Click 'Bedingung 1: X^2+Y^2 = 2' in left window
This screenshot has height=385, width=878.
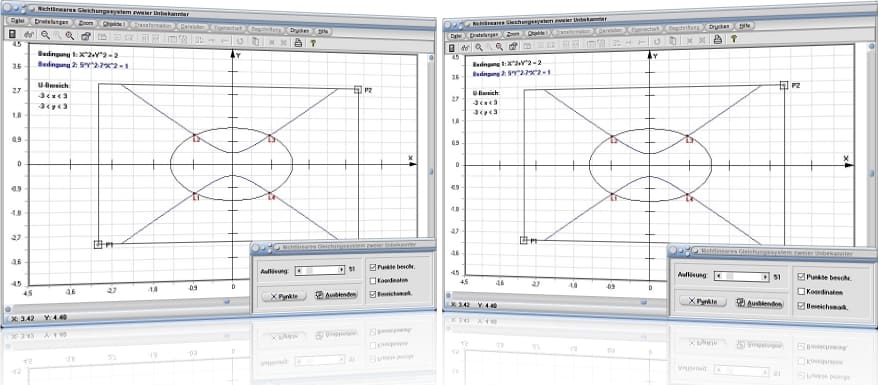(78, 55)
